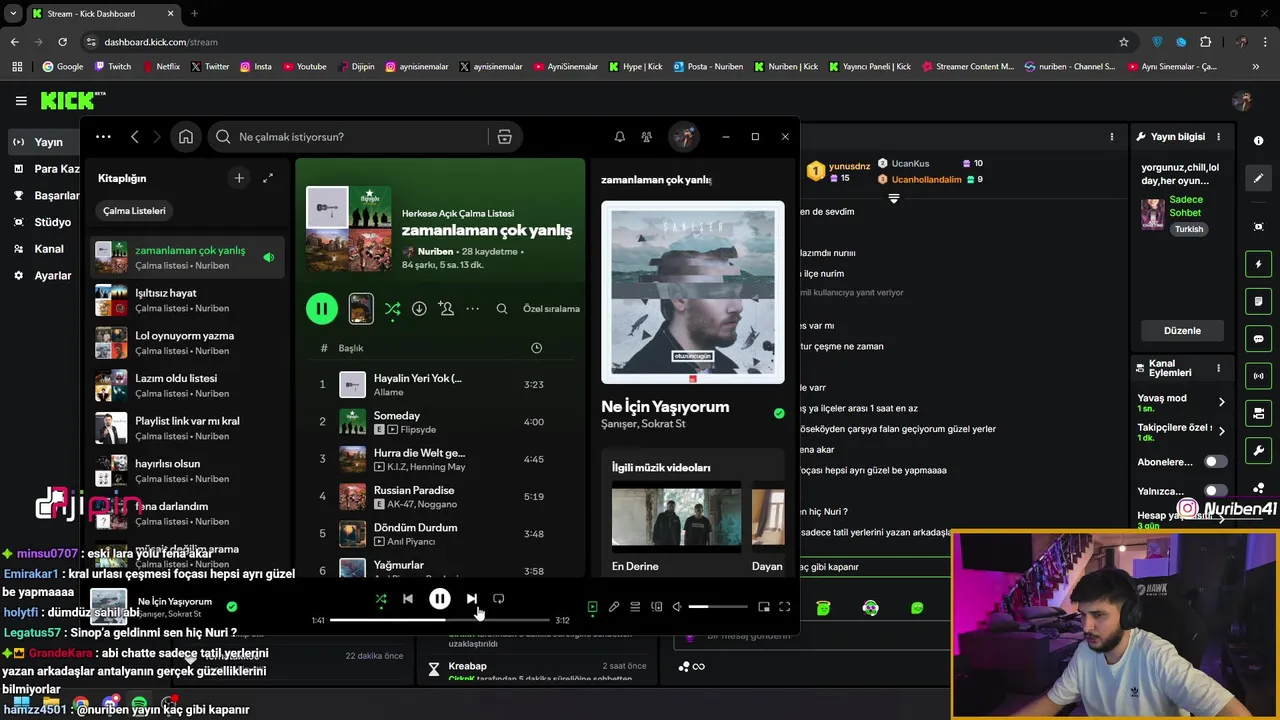Go back in Spotify navigation
The width and height of the screenshot is (1280, 720).
tap(135, 137)
